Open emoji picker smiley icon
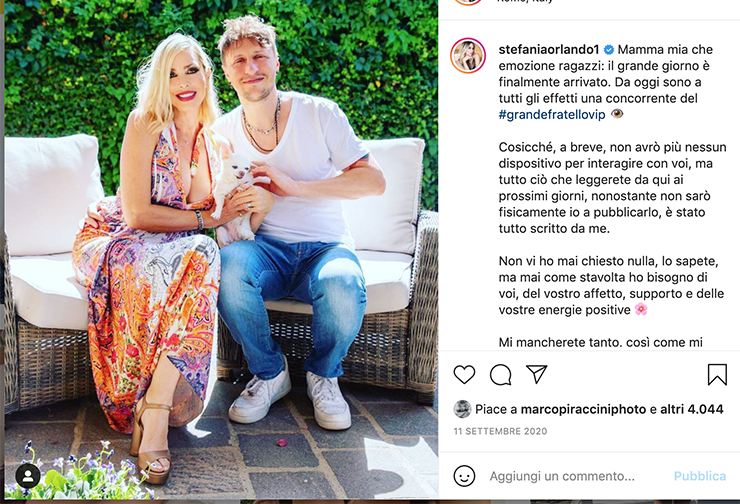The image size is (740, 504). point(464,476)
